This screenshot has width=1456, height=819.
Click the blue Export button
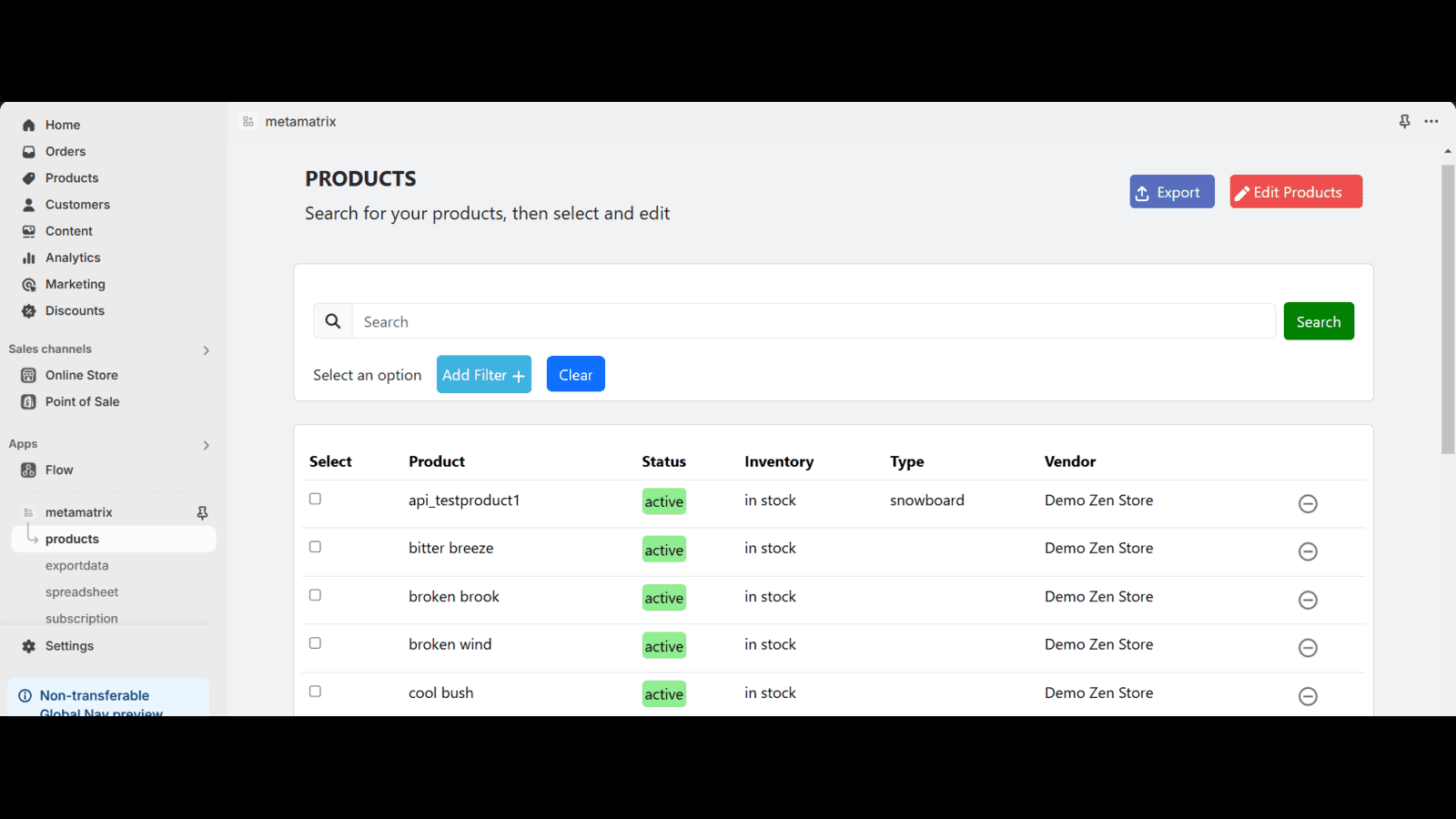coord(1171,192)
